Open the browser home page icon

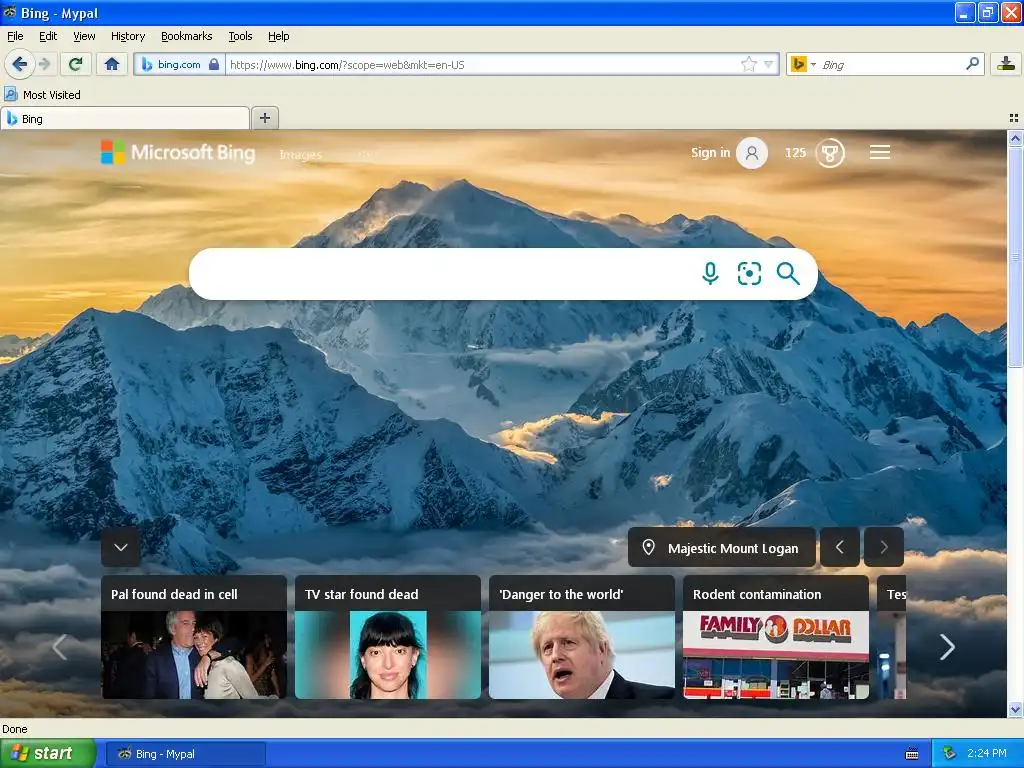coord(112,64)
